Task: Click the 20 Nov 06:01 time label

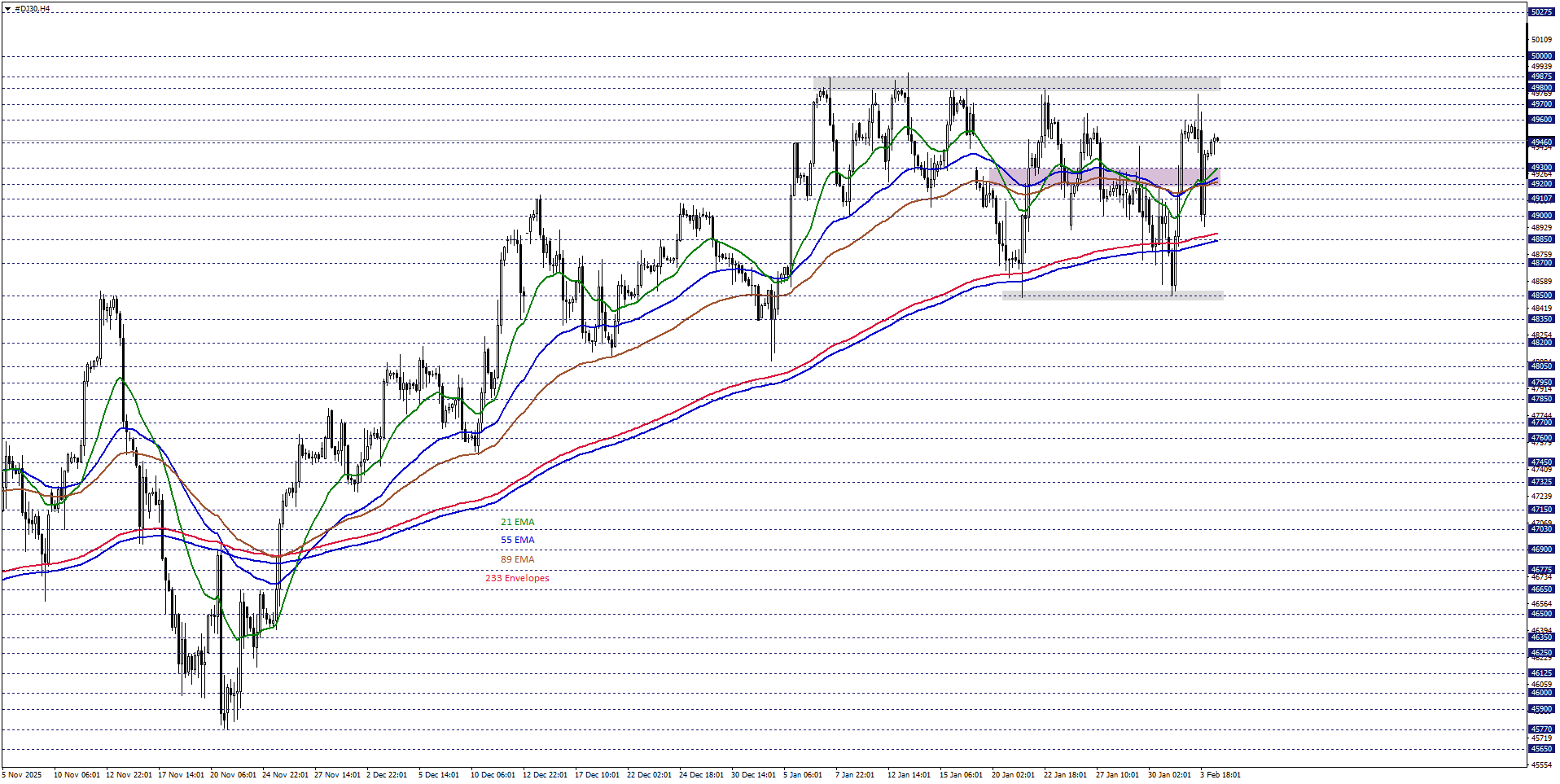Action: (x=233, y=774)
